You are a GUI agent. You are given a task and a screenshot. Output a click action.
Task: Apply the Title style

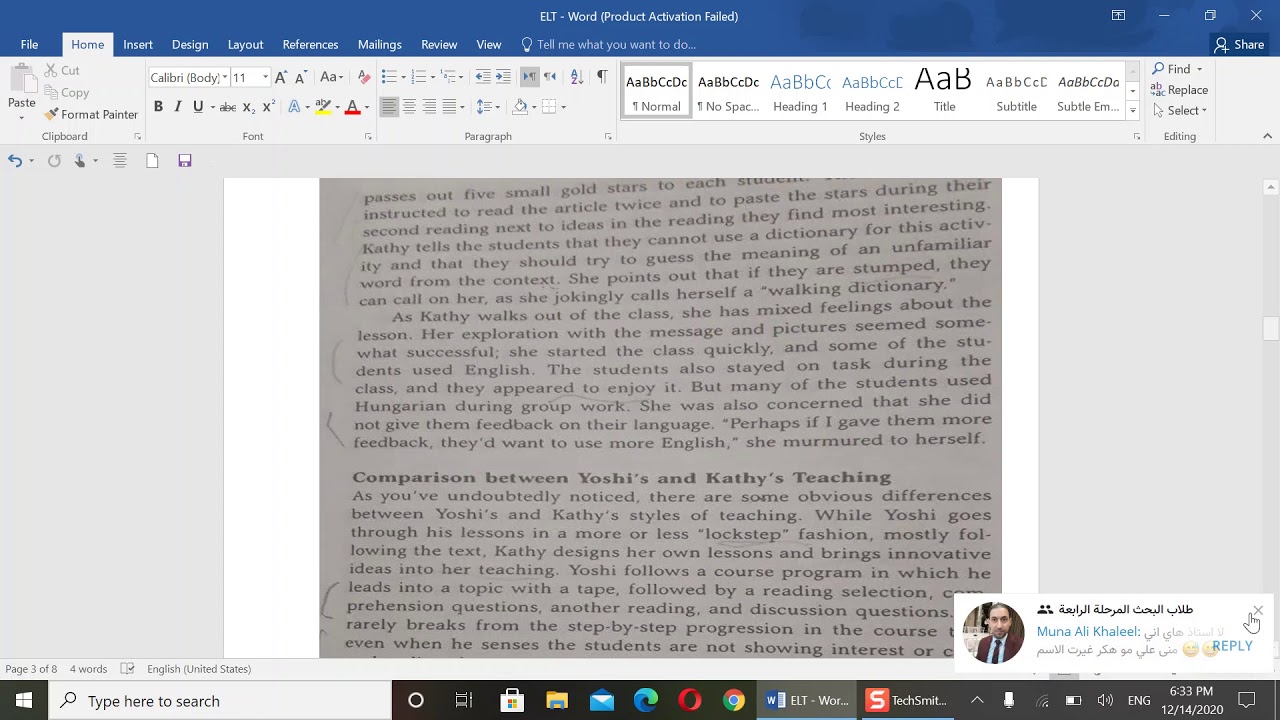pyautogui.click(x=944, y=91)
